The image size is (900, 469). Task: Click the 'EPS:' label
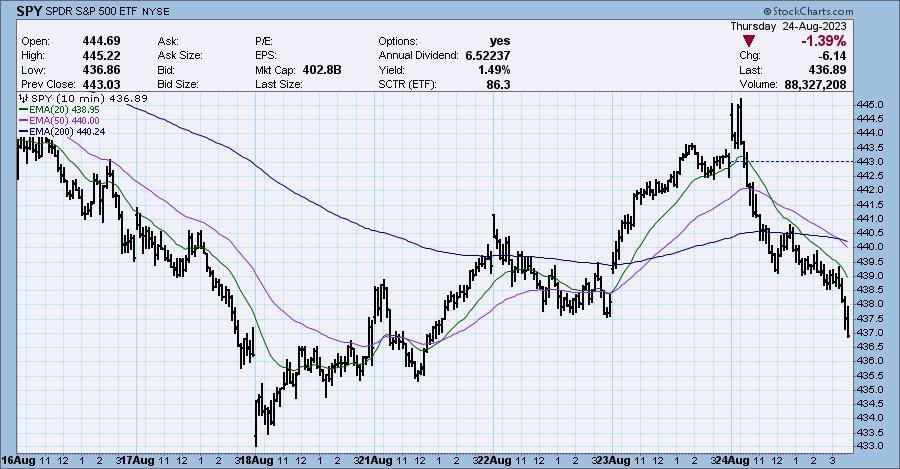(x=266, y=56)
